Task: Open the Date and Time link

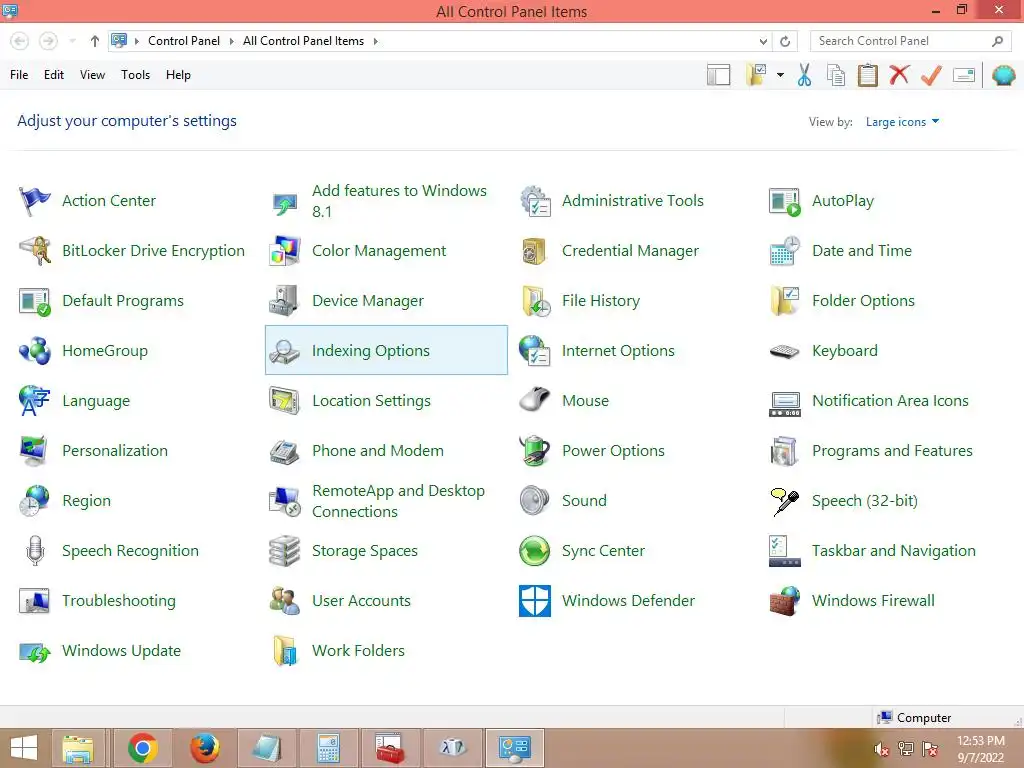Action: click(861, 251)
